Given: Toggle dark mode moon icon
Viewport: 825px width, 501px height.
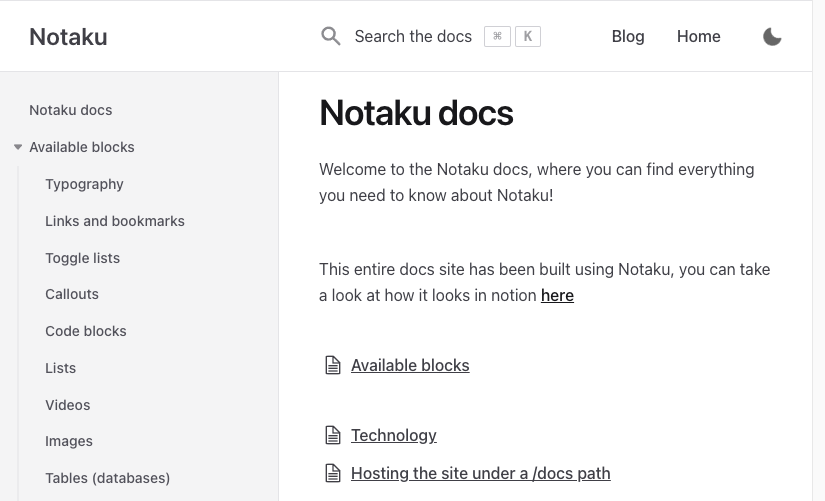Looking at the screenshot, I should point(772,36).
